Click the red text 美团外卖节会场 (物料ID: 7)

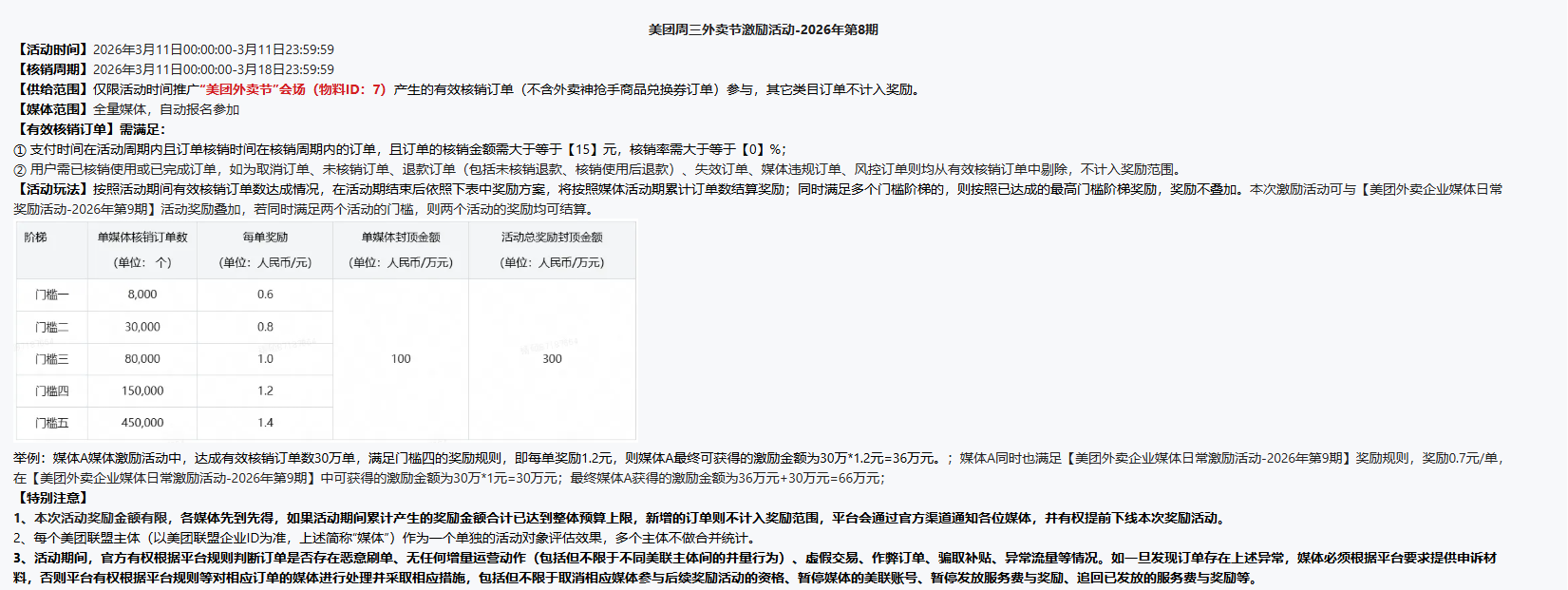pyautogui.click(x=294, y=89)
